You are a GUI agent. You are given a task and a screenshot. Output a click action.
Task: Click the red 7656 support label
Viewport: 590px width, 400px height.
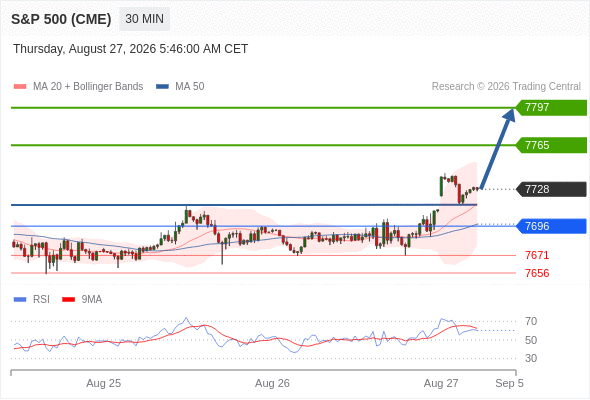[x=537, y=273]
